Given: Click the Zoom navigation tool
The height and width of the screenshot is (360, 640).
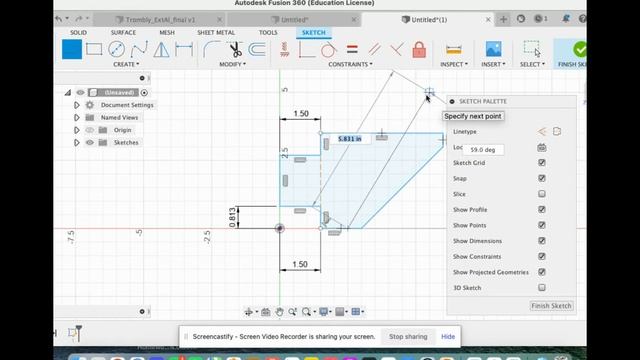Looking at the screenshot, I should pos(292,312).
